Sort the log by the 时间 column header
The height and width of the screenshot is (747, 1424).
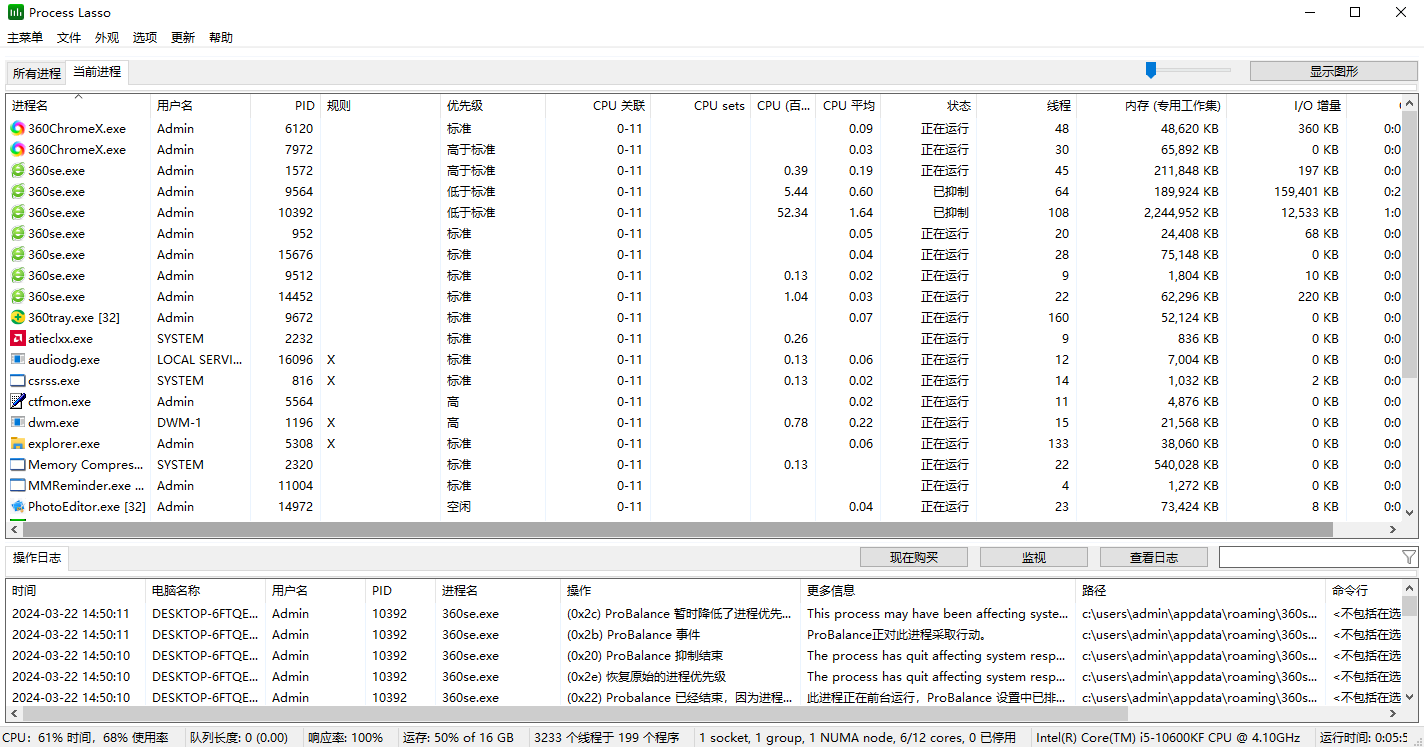coord(77,590)
